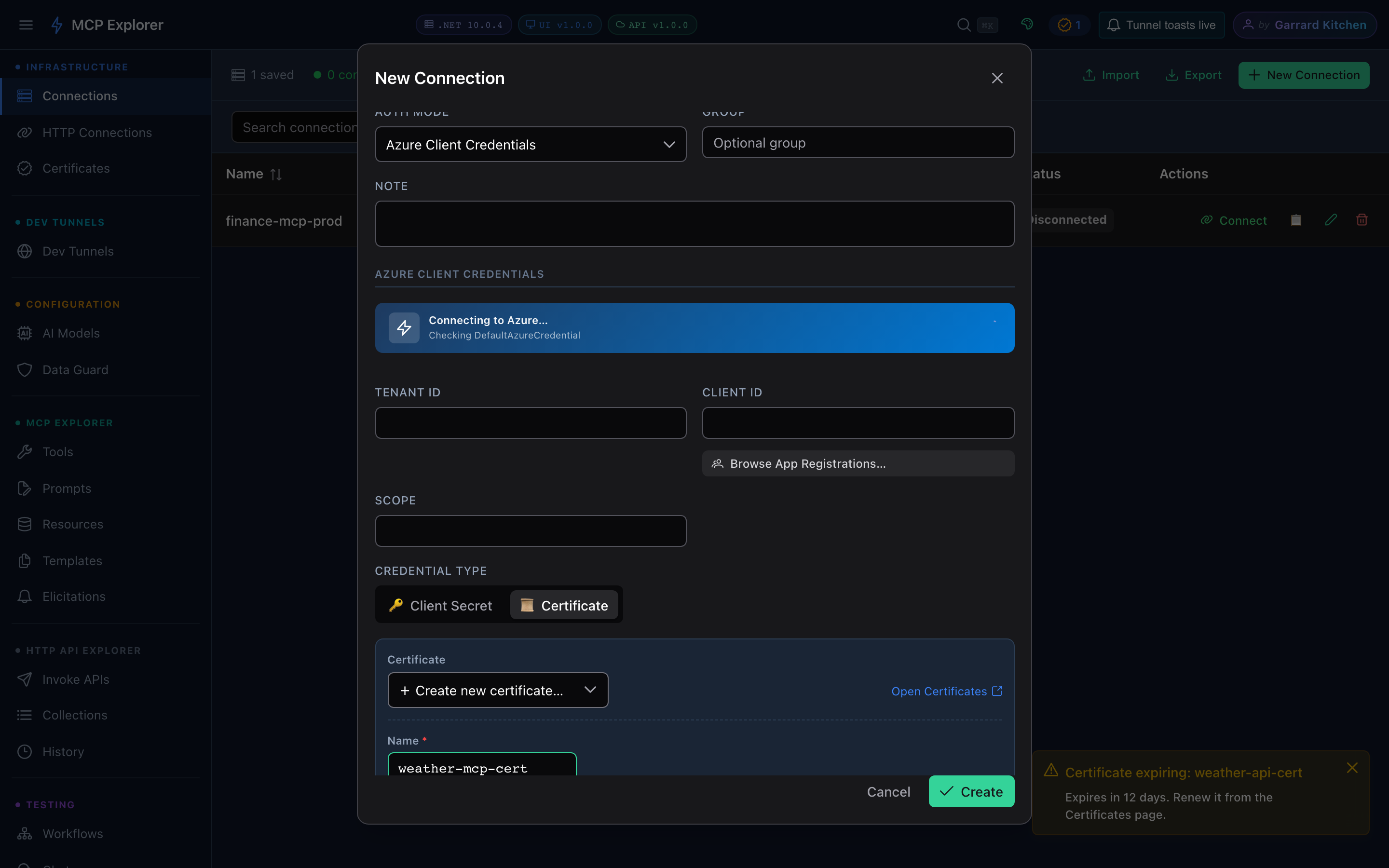Click Cancel in the dialog
Screen dimensions: 1389x868
pyautogui.click(x=888, y=792)
